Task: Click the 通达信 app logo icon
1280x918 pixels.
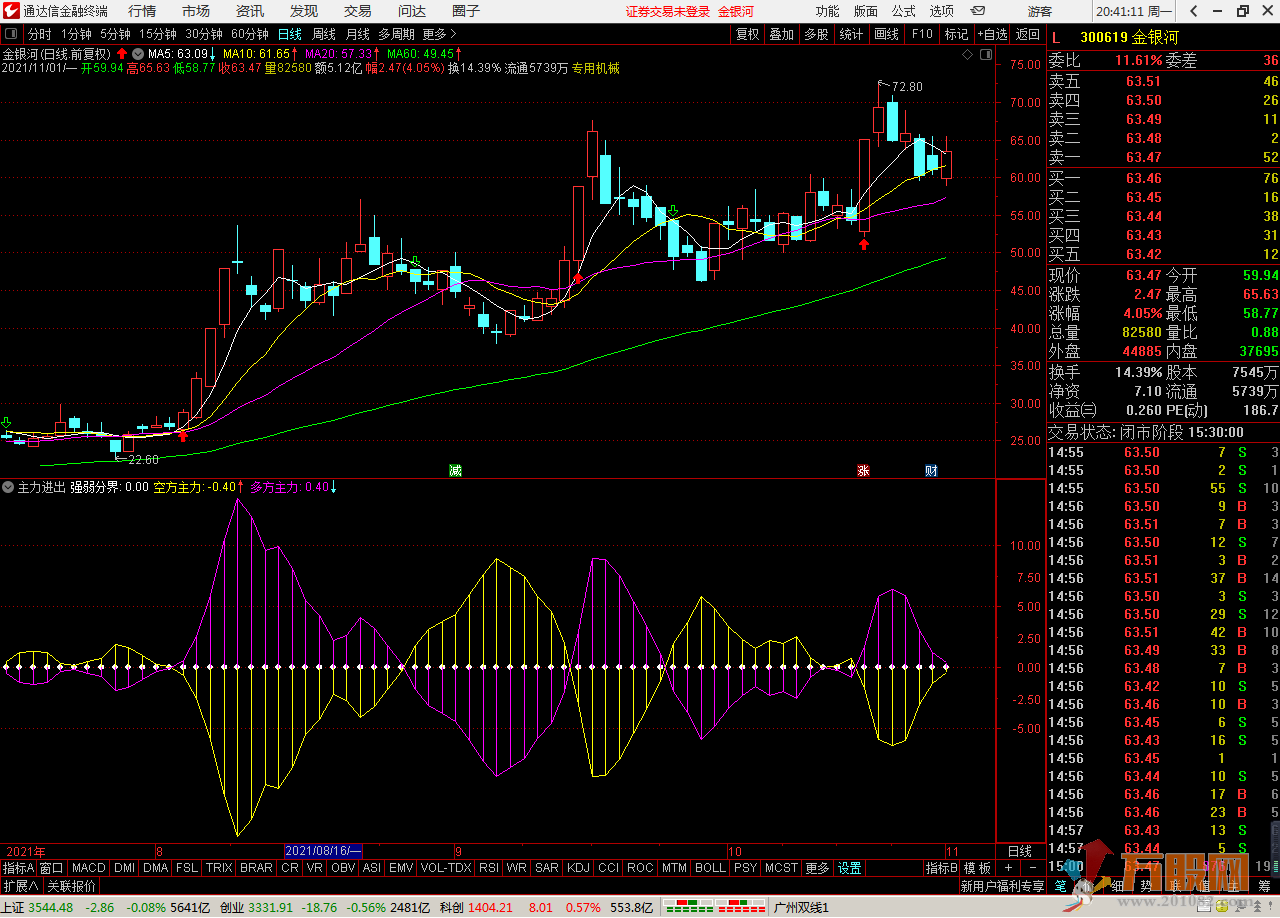Action: 11,11
